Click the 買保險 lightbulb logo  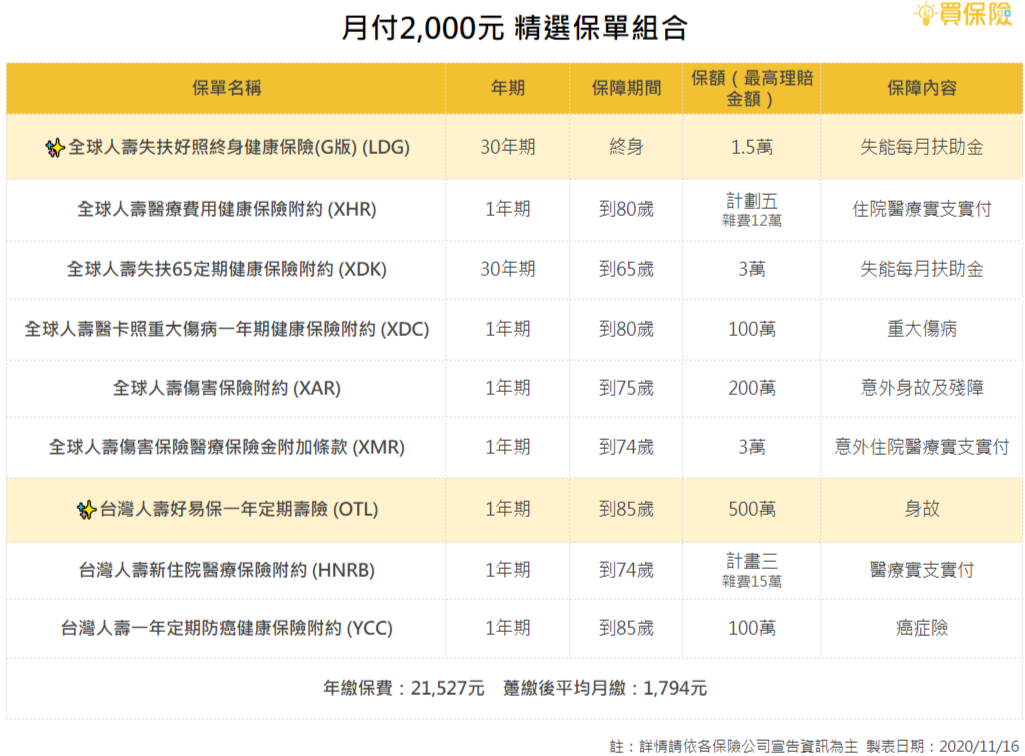(x=964, y=14)
